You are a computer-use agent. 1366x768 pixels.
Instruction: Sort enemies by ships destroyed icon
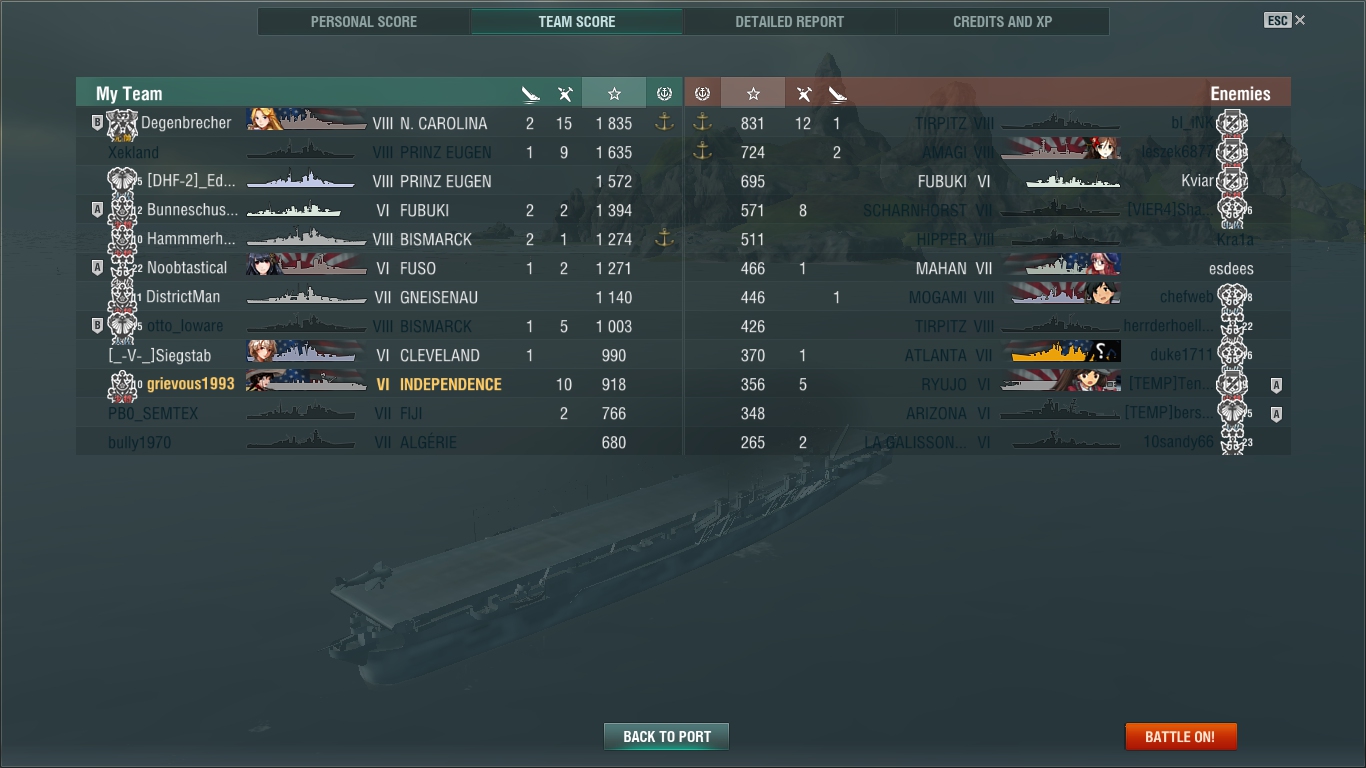[x=838, y=94]
